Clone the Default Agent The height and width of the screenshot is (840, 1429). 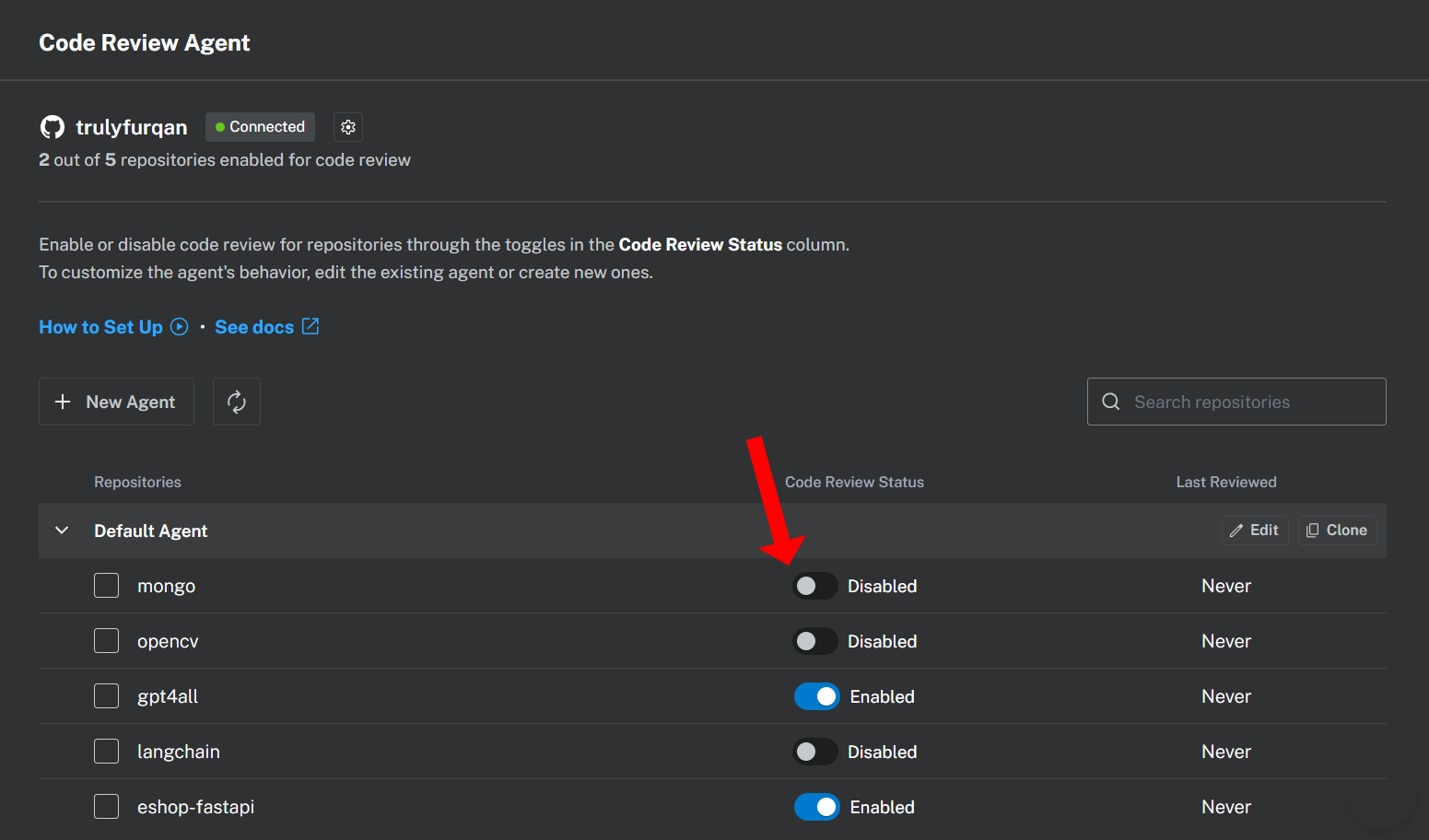1337,531
